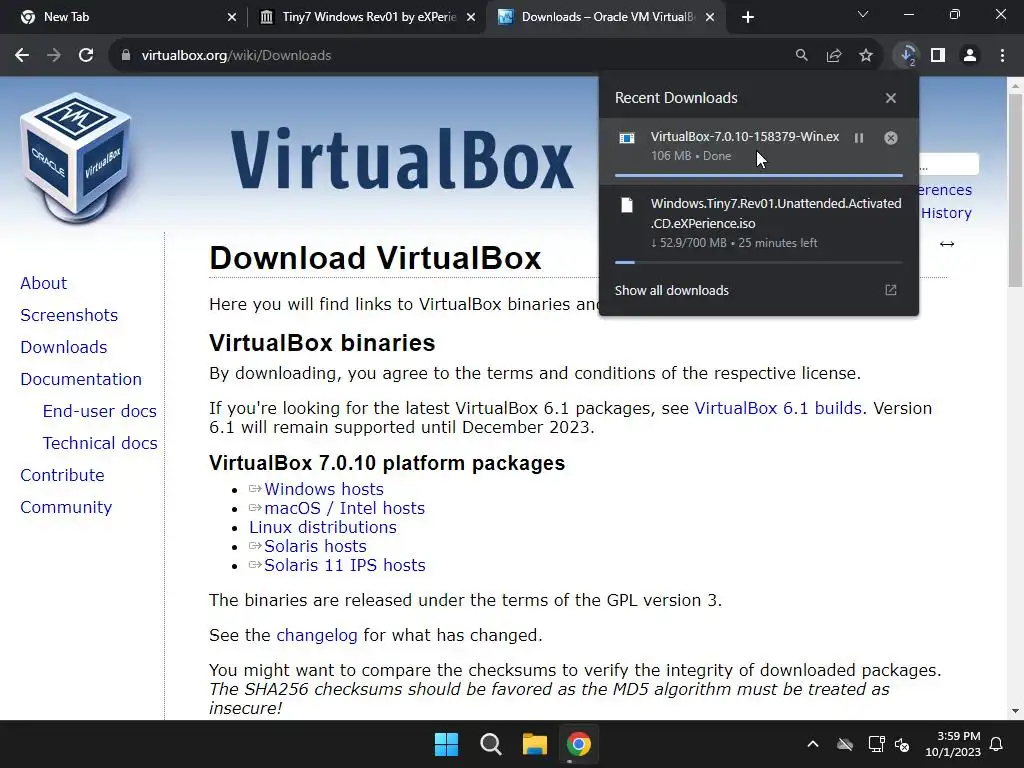Image resolution: width=1024 pixels, height=768 pixels.
Task: Open End-user docs link
Action: pyautogui.click(x=99, y=411)
